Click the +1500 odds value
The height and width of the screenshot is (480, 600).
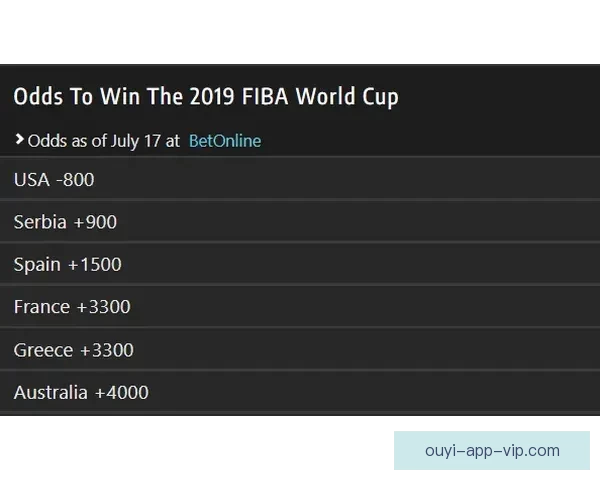click(x=94, y=265)
